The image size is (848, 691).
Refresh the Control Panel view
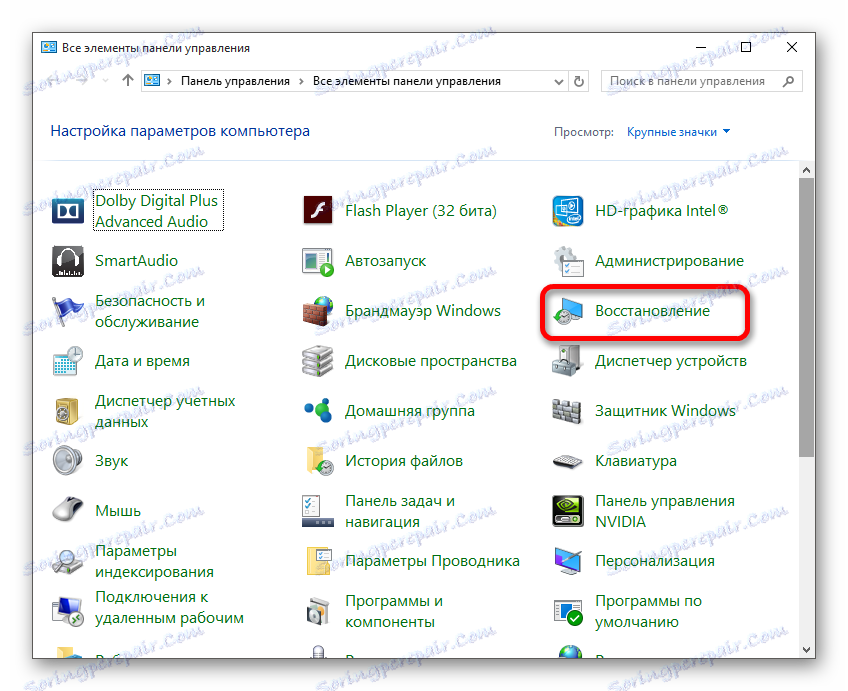click(x=579, y=82)
